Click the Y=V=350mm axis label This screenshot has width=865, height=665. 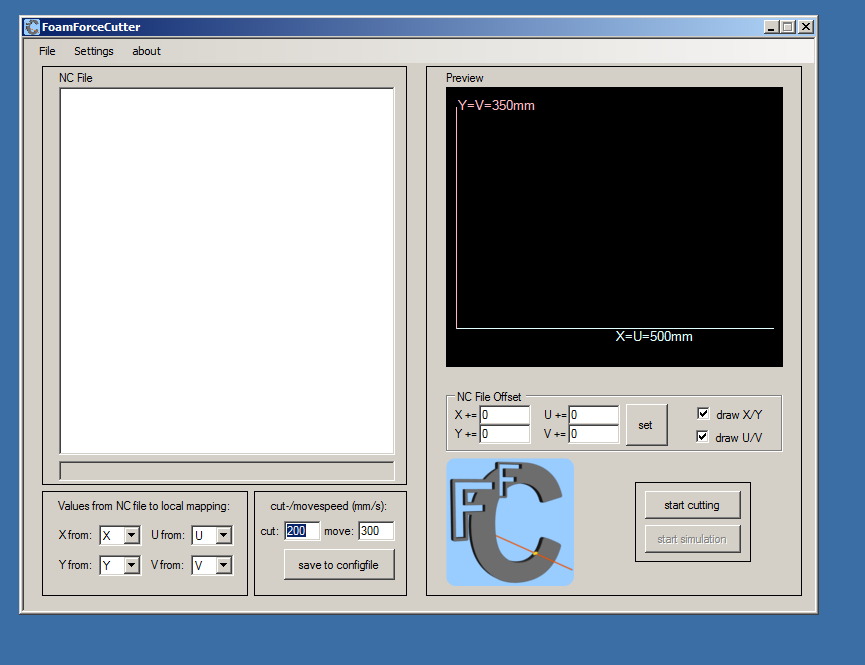point(496,105)
